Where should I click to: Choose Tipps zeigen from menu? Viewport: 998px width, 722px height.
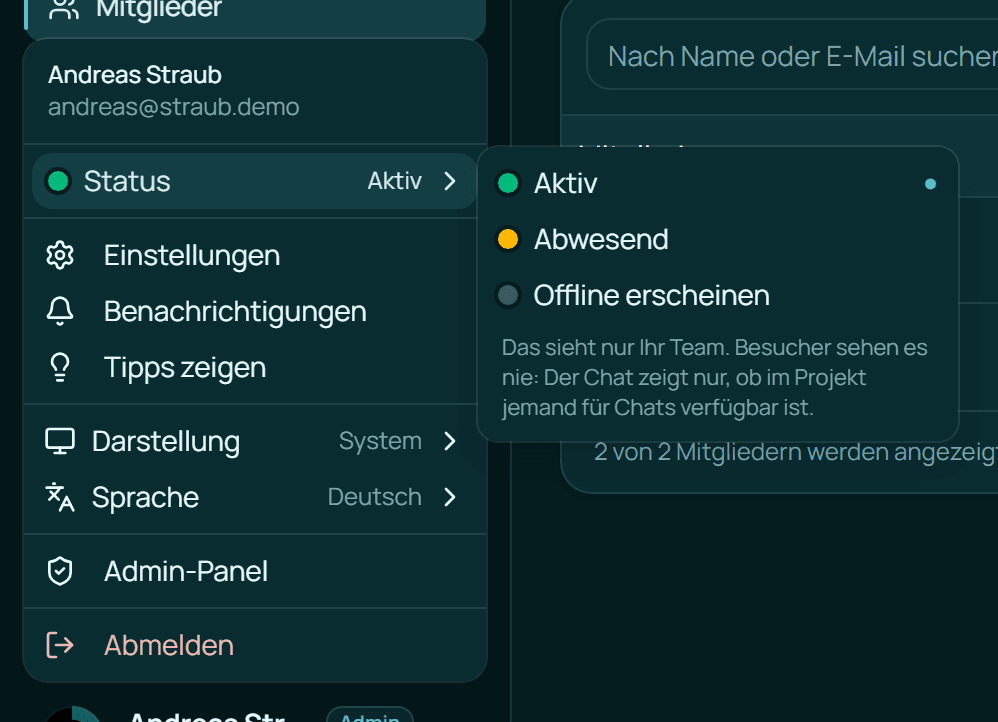pyautogui.click(x=255, y=367)
